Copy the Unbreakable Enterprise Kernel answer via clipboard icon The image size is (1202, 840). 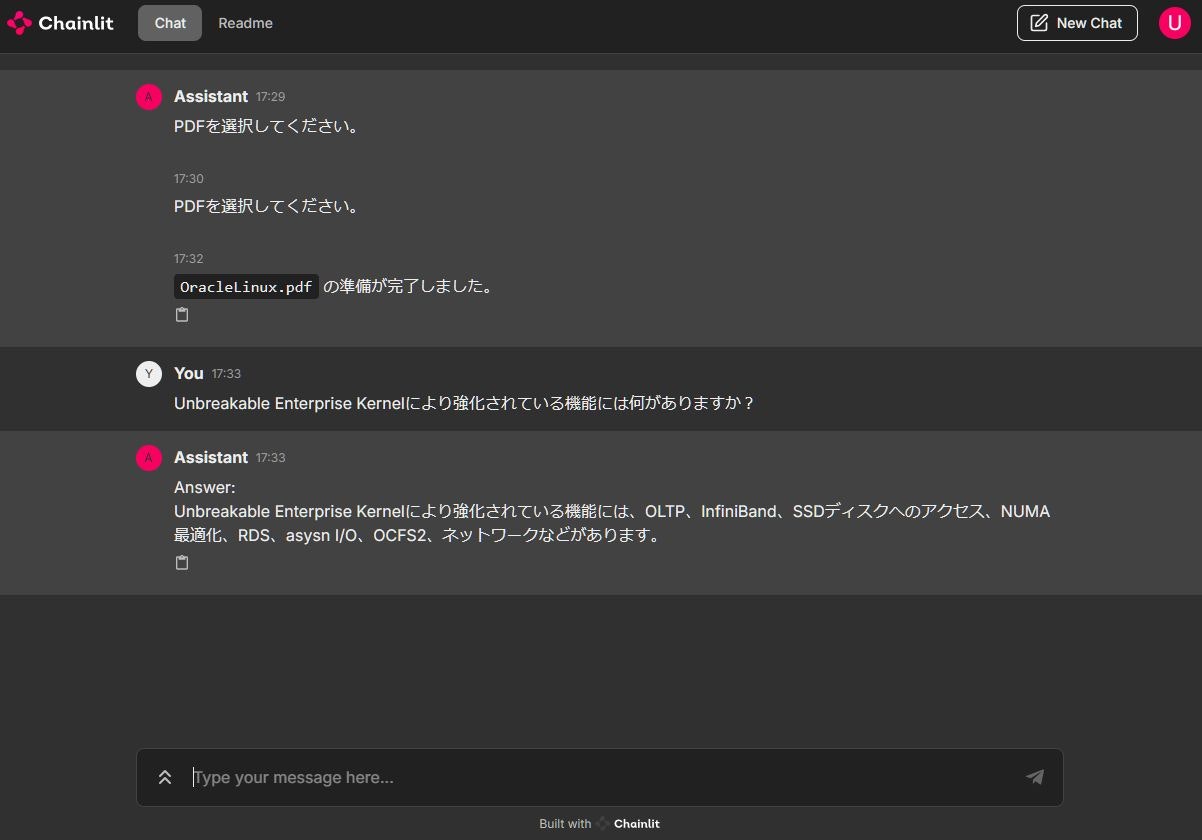point(182,562)
